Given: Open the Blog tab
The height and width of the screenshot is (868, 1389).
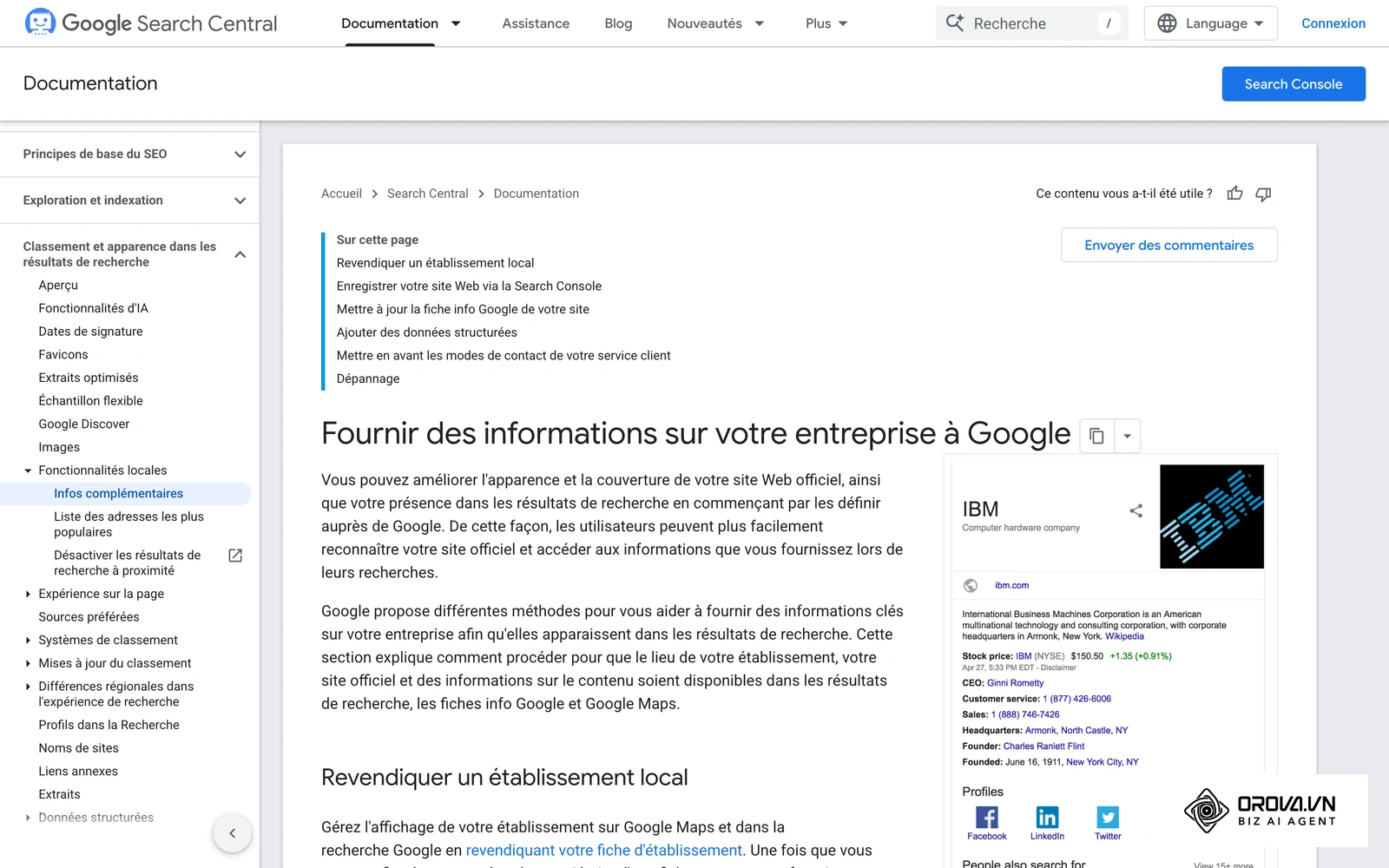Looking at the screenshot, I should (618, 23).
